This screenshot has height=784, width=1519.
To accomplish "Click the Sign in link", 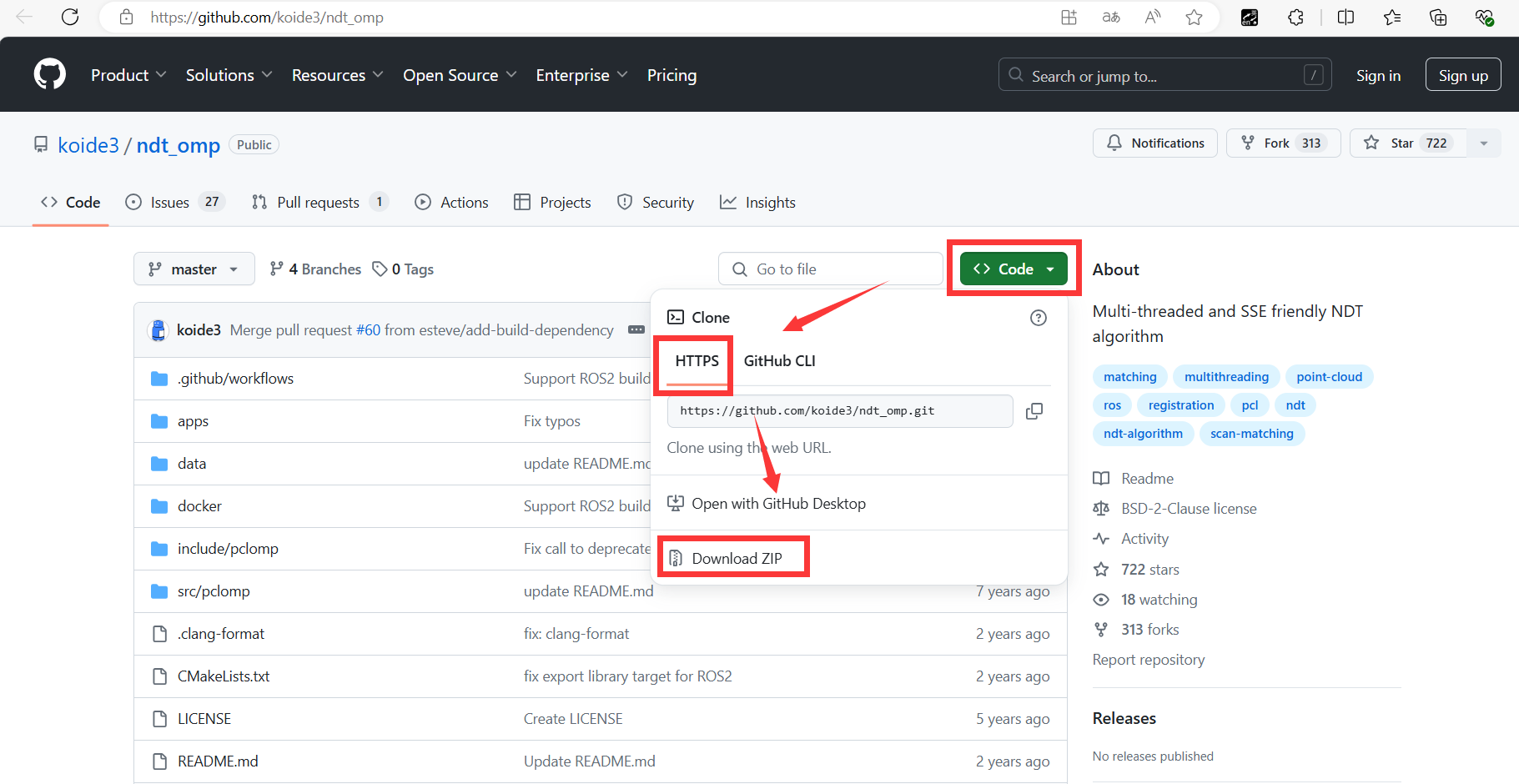I will point(1378,75).
